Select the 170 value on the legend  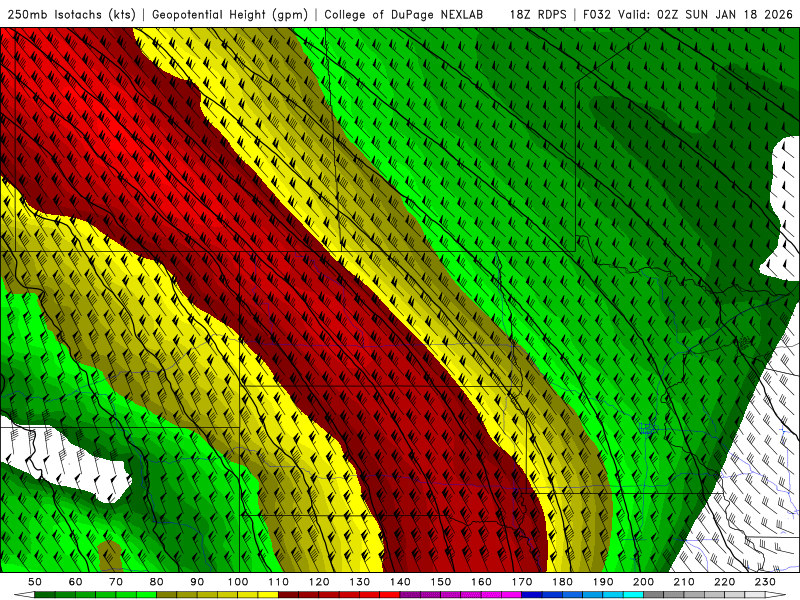pos(522,582)
